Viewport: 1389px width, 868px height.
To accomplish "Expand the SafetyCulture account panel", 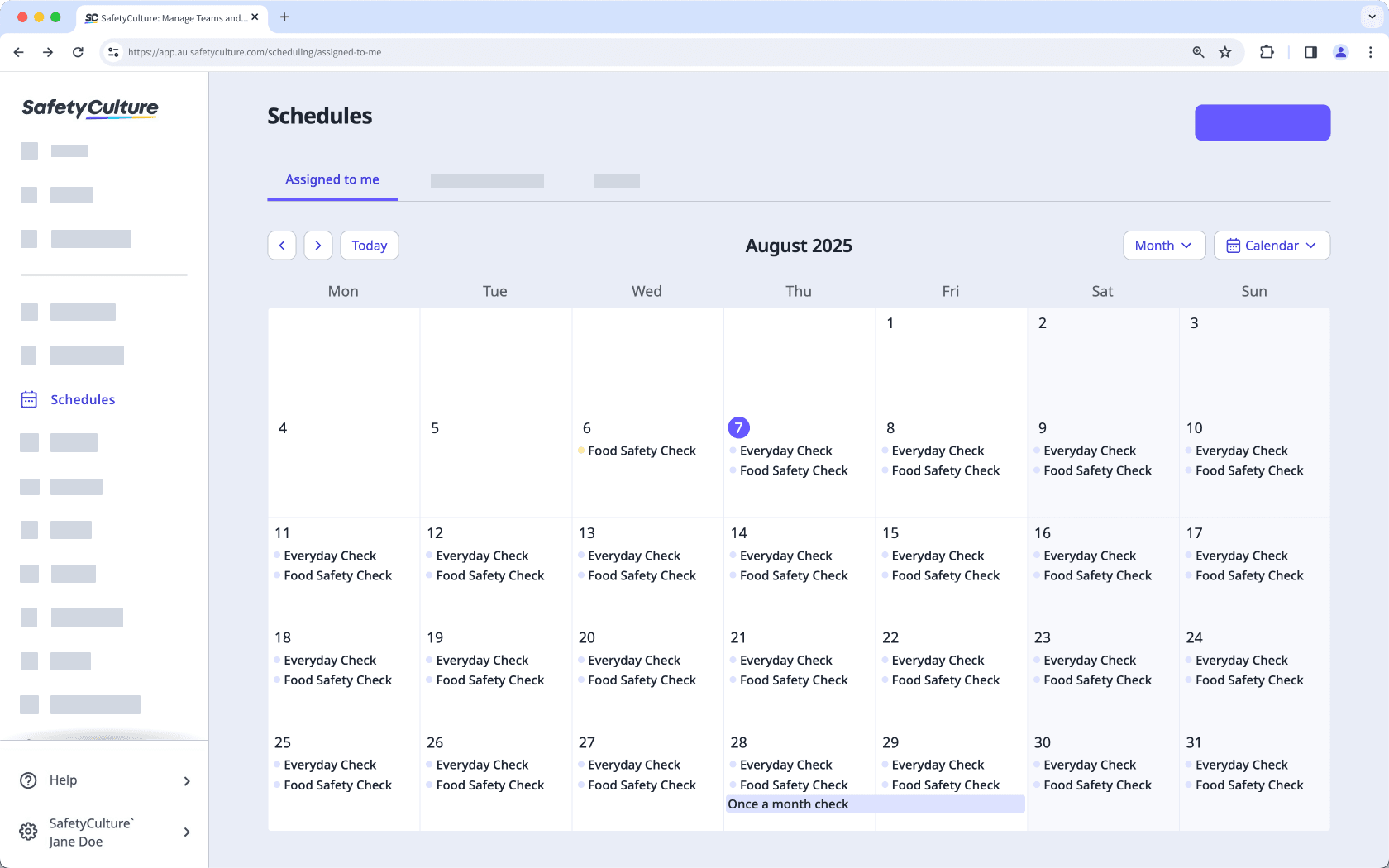I will (187, 832).
